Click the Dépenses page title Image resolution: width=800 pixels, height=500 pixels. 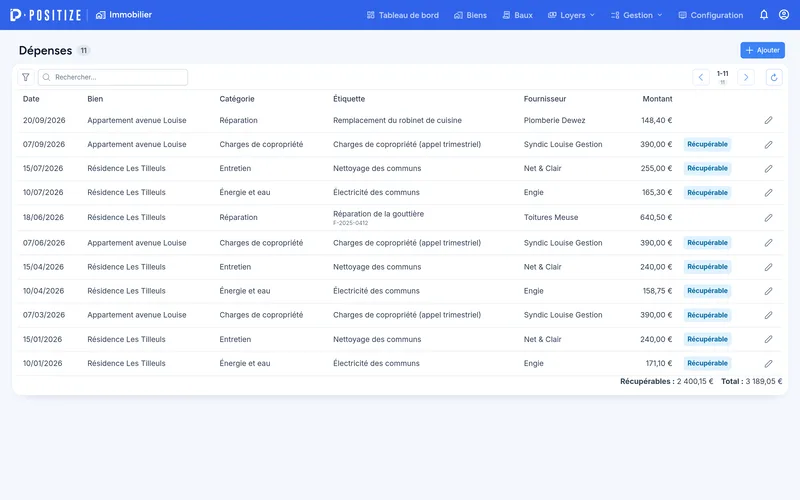coord(45,51)
